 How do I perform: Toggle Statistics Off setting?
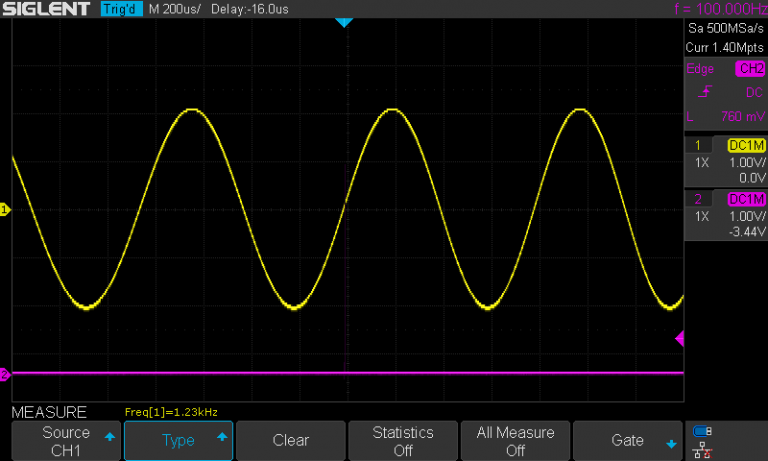(x=402, y=441)
